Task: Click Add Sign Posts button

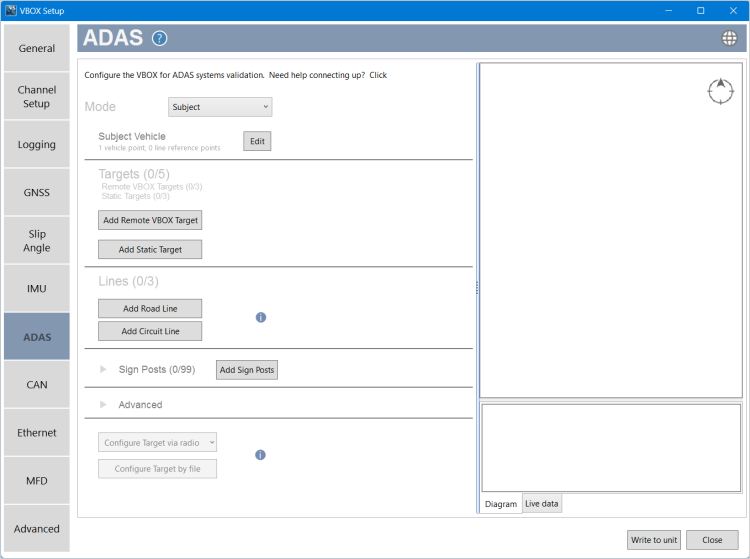Action: (x=247, y=370)
